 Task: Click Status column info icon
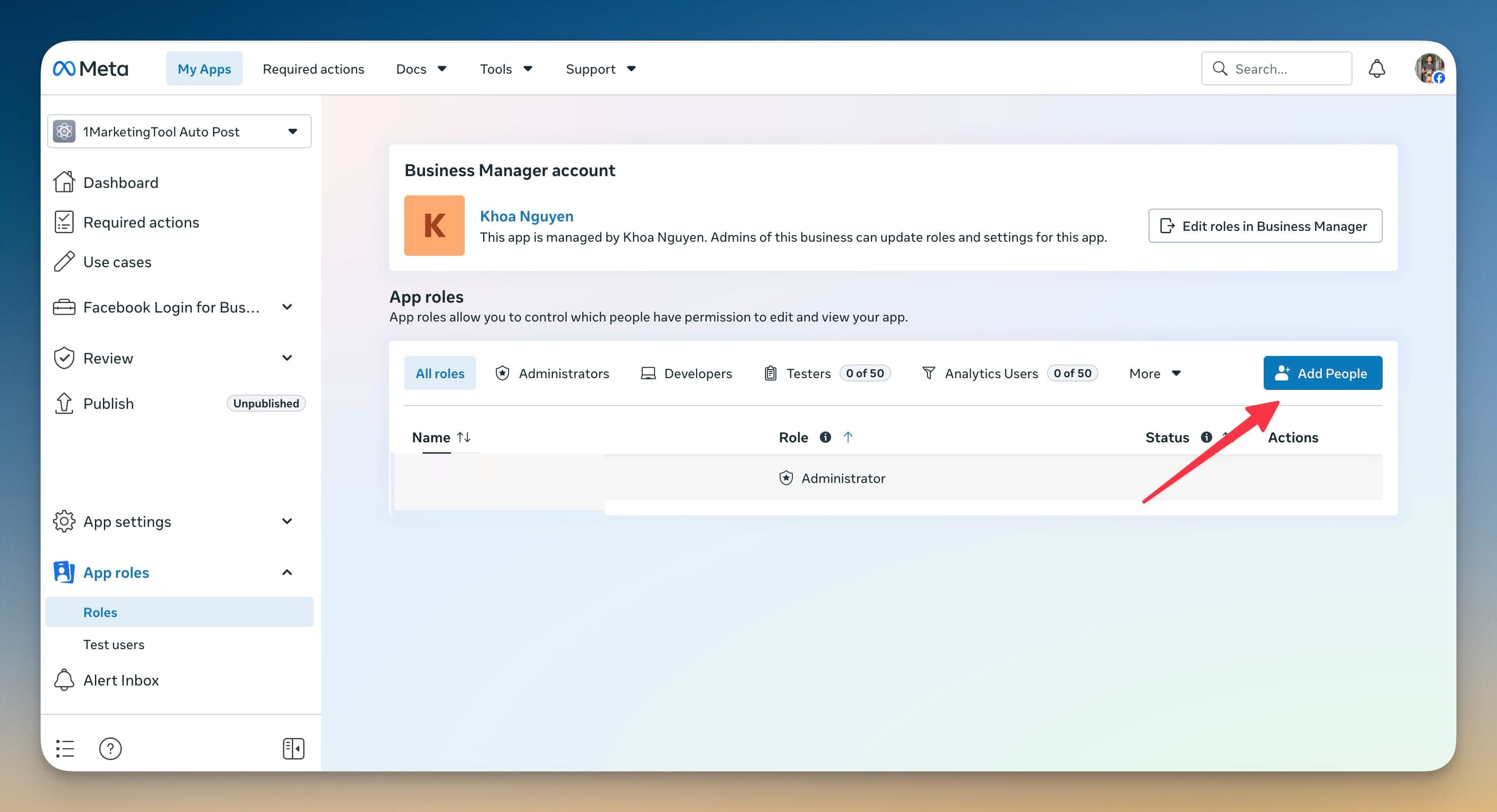point(1207,437)
